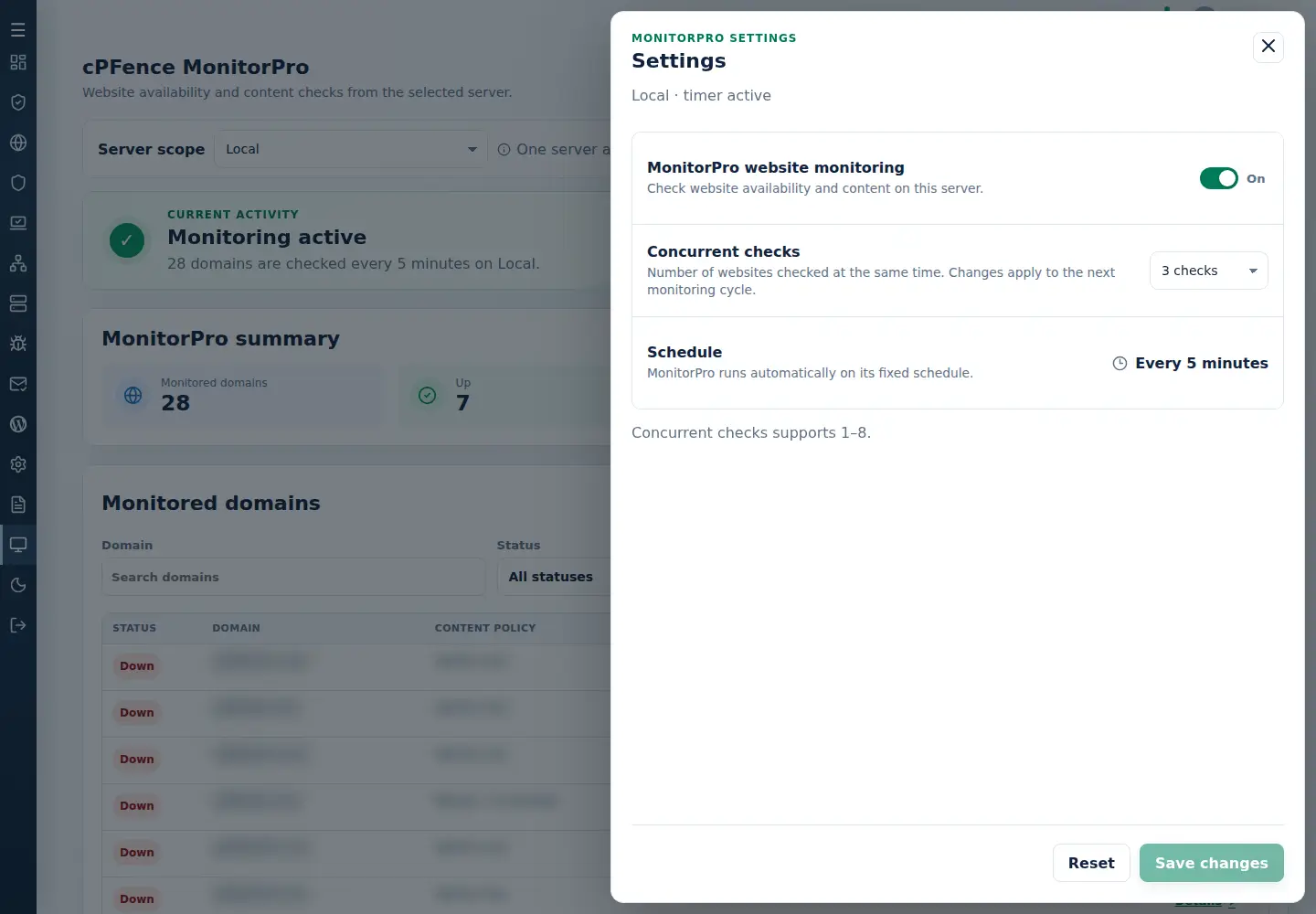
Task: Click the green checkmark Monitoring active icon
Action: coord(127,240)
